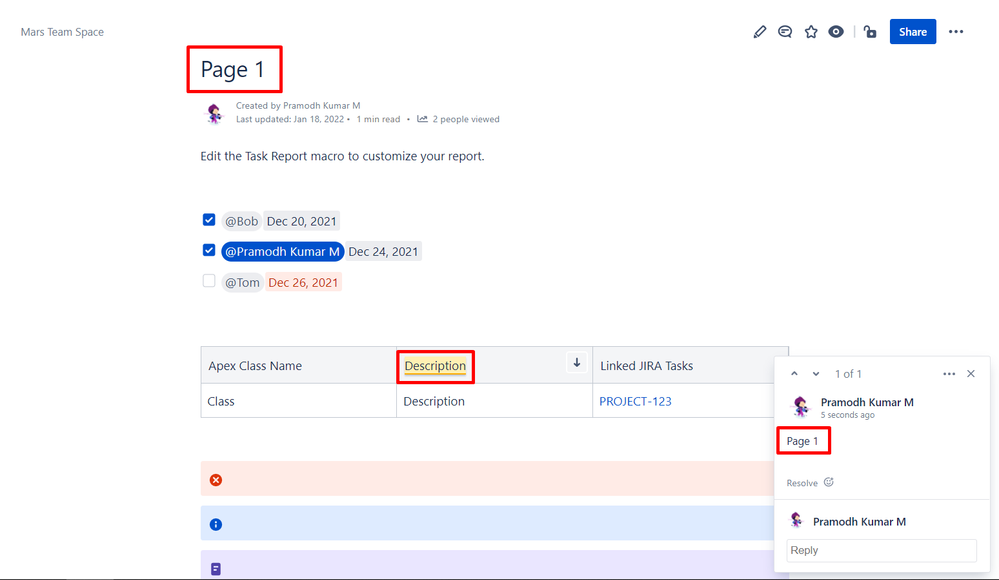
Task: Go to next comment with down chevron
Action: point(816,373)
